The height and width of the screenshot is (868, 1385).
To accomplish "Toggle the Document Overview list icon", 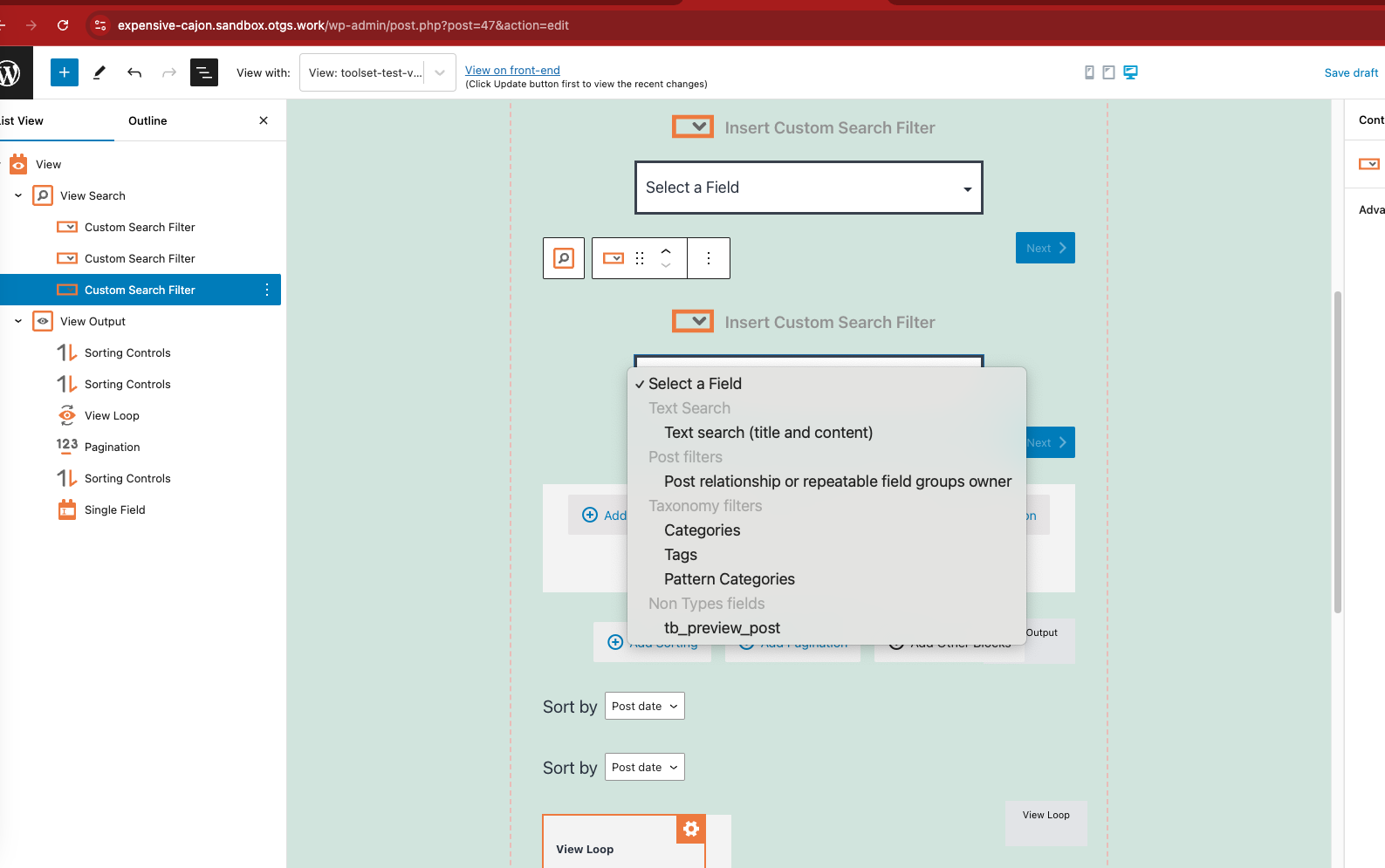I will (204, 72).
